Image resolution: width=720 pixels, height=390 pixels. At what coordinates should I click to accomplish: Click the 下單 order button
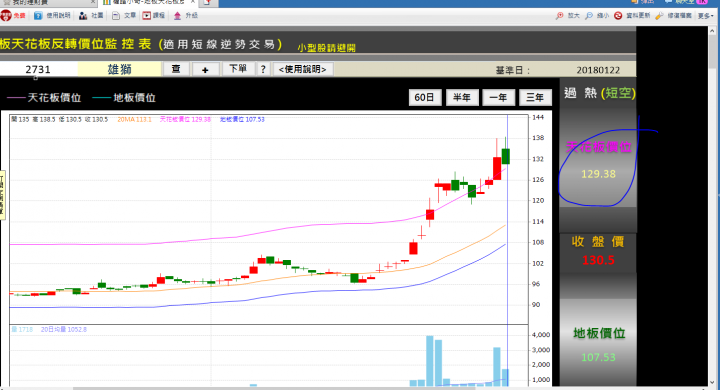(x=238, y=69)
